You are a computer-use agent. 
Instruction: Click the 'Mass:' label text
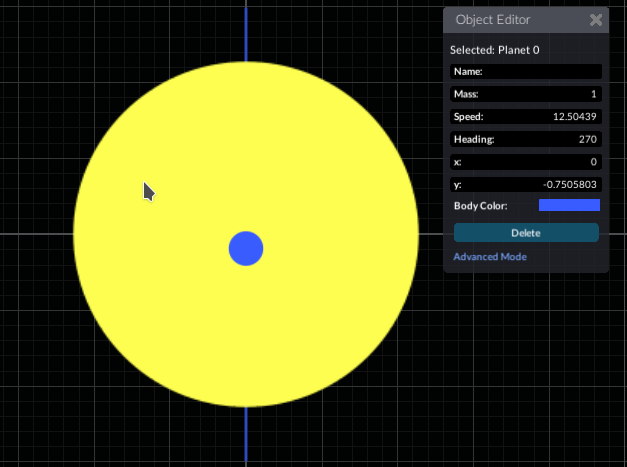(466, 94)
